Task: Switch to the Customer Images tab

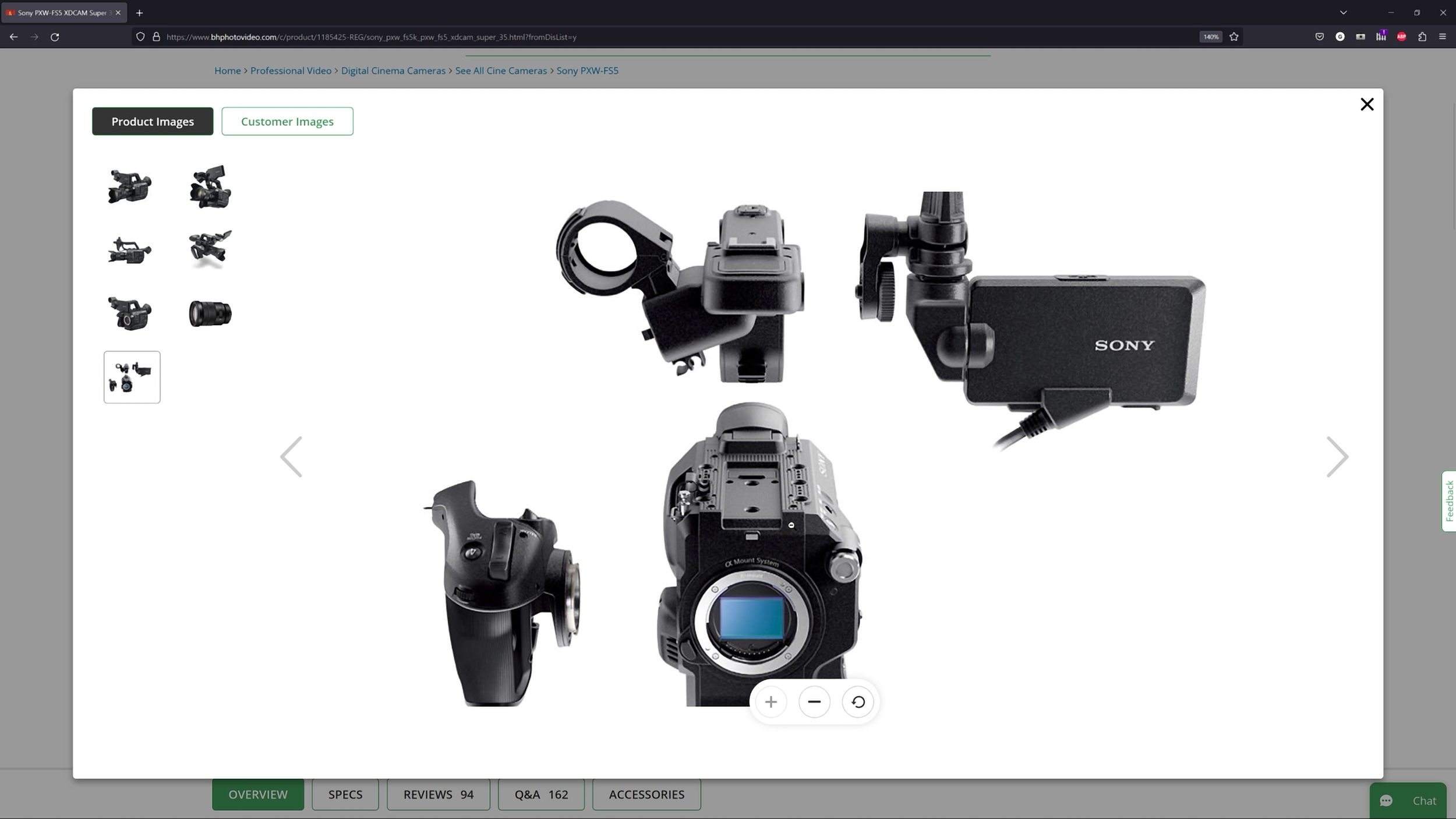Action: [x=287, y=121]
